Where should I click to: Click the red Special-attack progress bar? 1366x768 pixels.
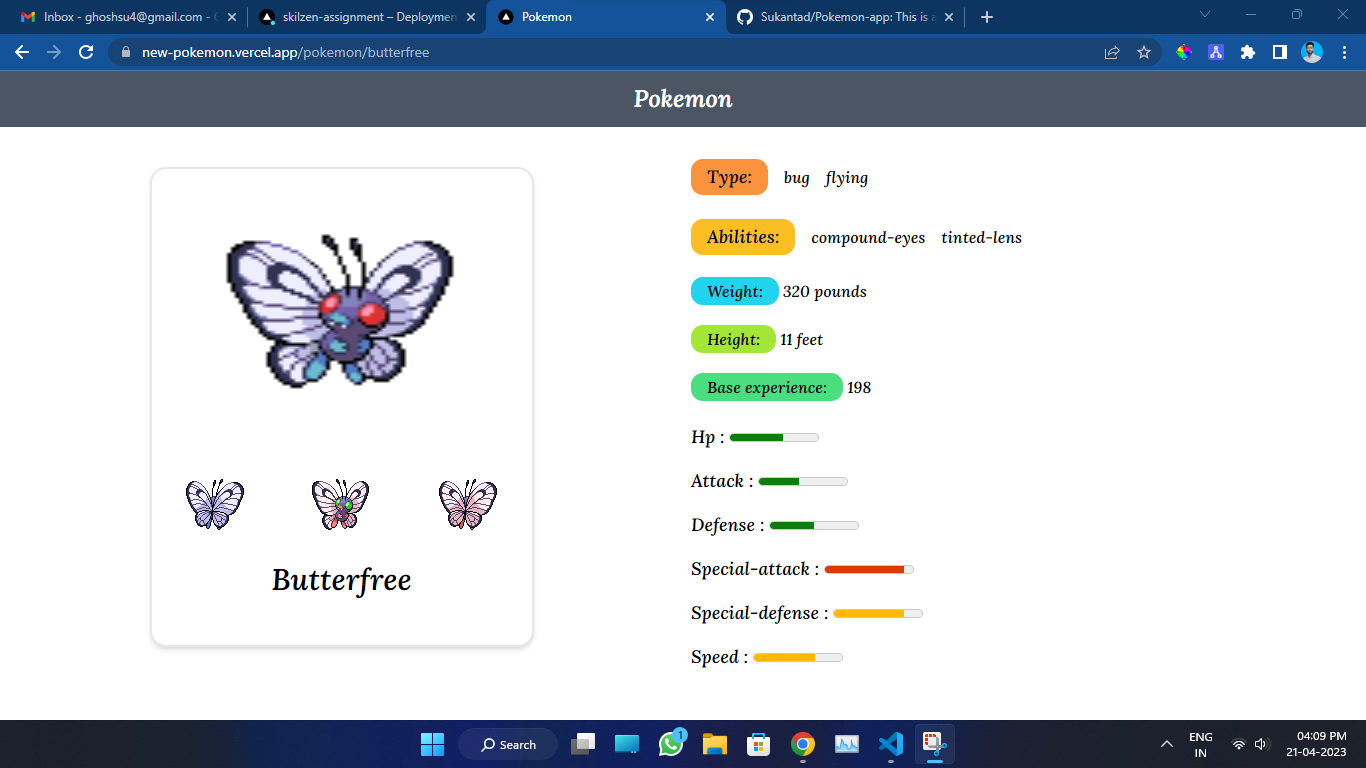pos(869,570)
